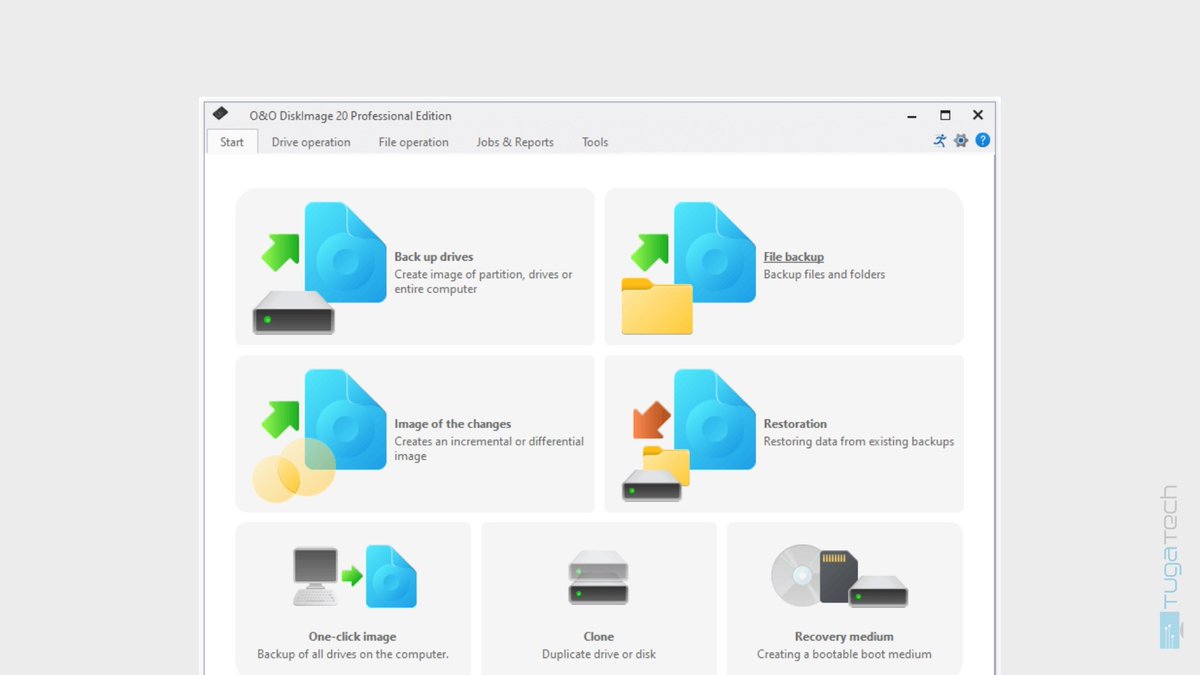This screenshot has width=1200, height=675.
Task: Click 'Restoring data from existing backups' text
Action: 859,441
